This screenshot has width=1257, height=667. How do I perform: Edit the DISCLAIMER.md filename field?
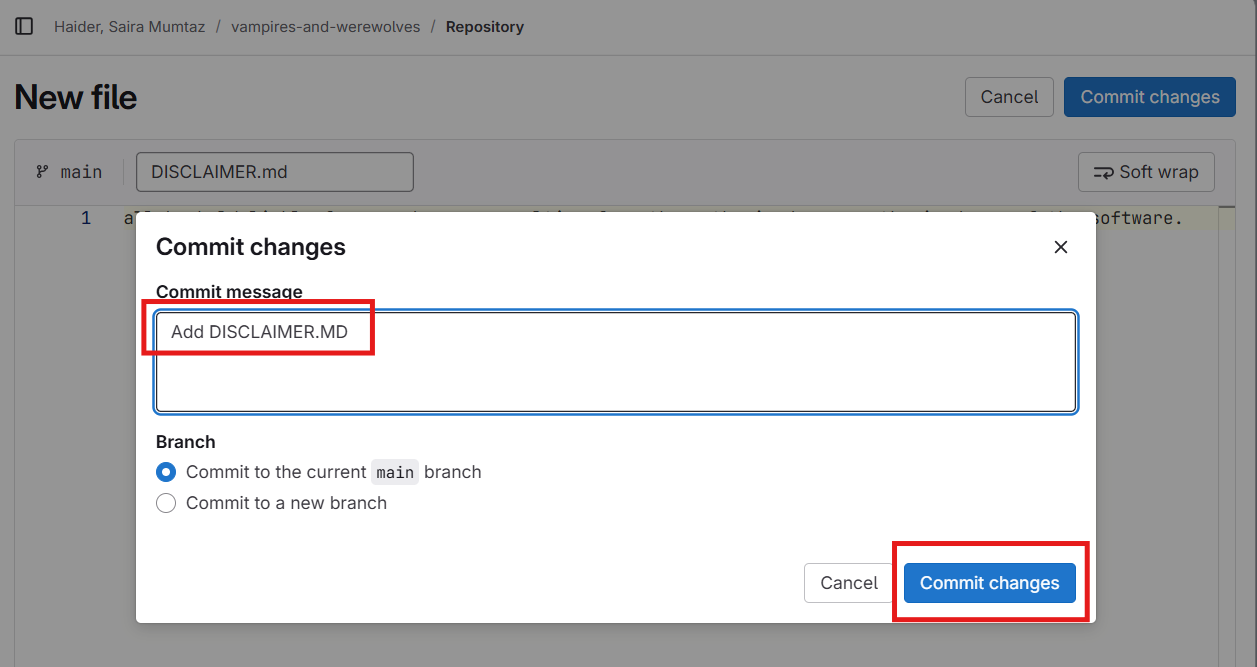tap(275, 172)
